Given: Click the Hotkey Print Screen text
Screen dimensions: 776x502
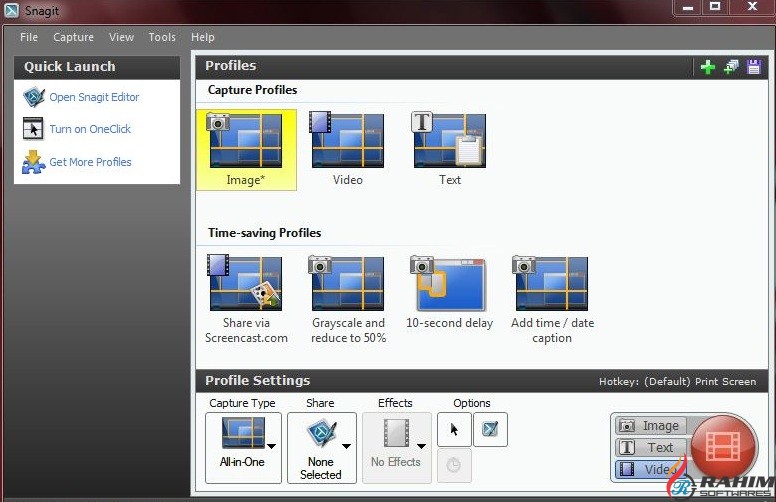Looking at the screenshot, I should click(x=678, y=382).
